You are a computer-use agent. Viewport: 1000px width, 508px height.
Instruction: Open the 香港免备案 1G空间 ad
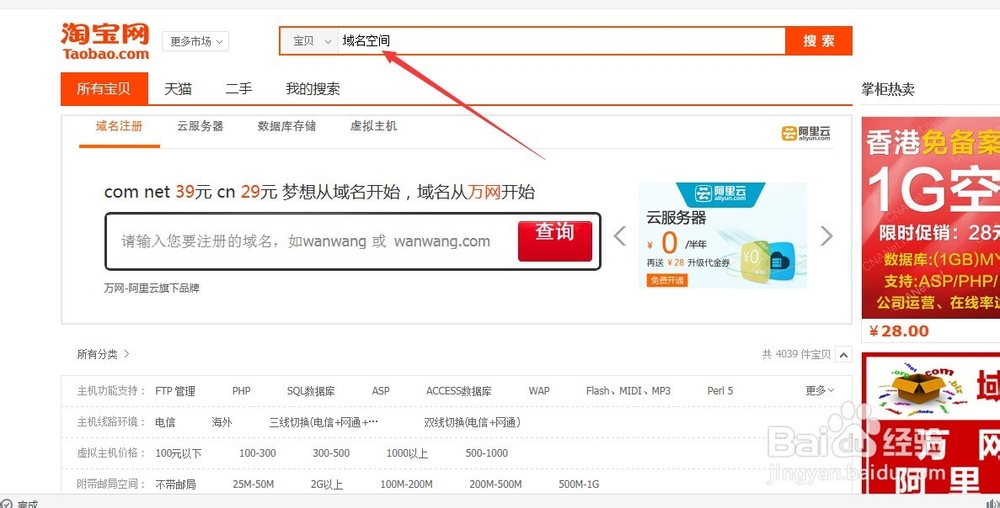click(930, 217)
